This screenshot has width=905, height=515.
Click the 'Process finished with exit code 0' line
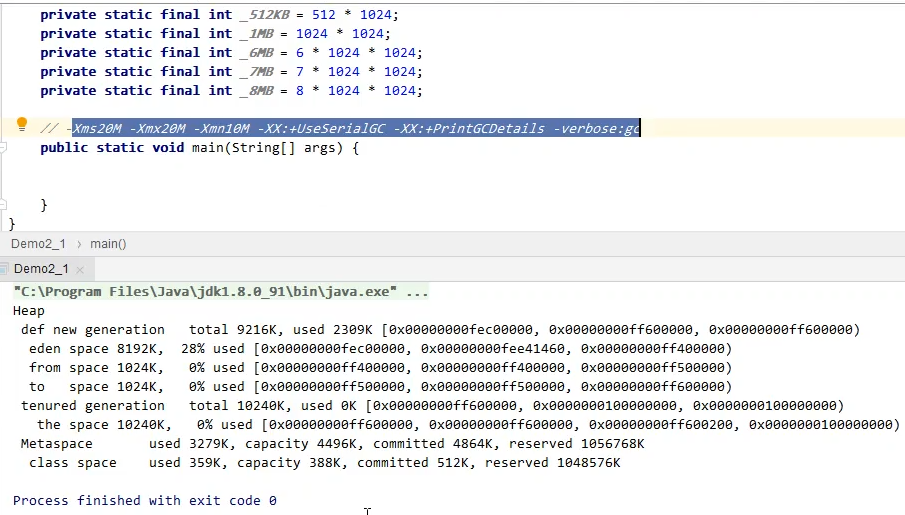pos(145,500)
